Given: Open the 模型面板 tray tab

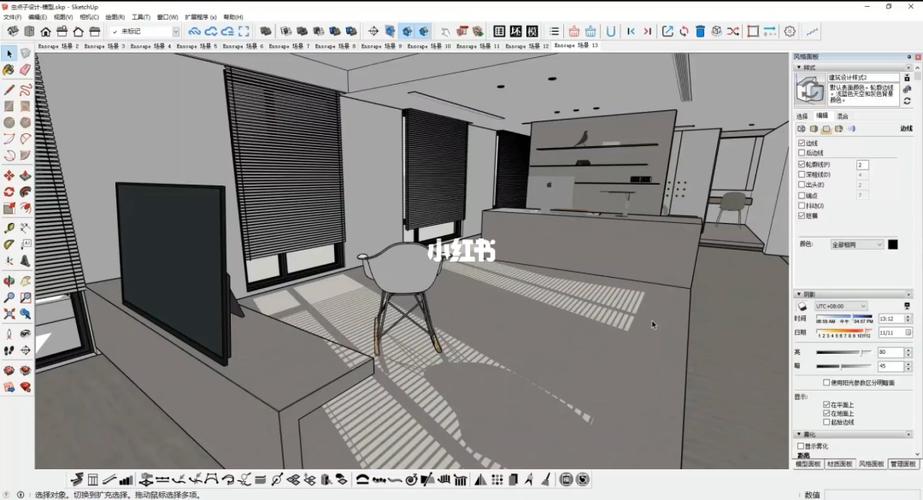Looking at the screenshot, I should pyautogui.click(x=808, y=464).
